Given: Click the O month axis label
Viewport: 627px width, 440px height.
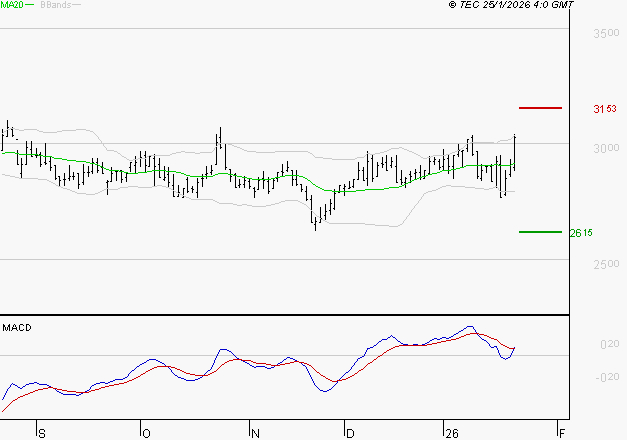Looking at the screenshot, I should tap(146, 434).
